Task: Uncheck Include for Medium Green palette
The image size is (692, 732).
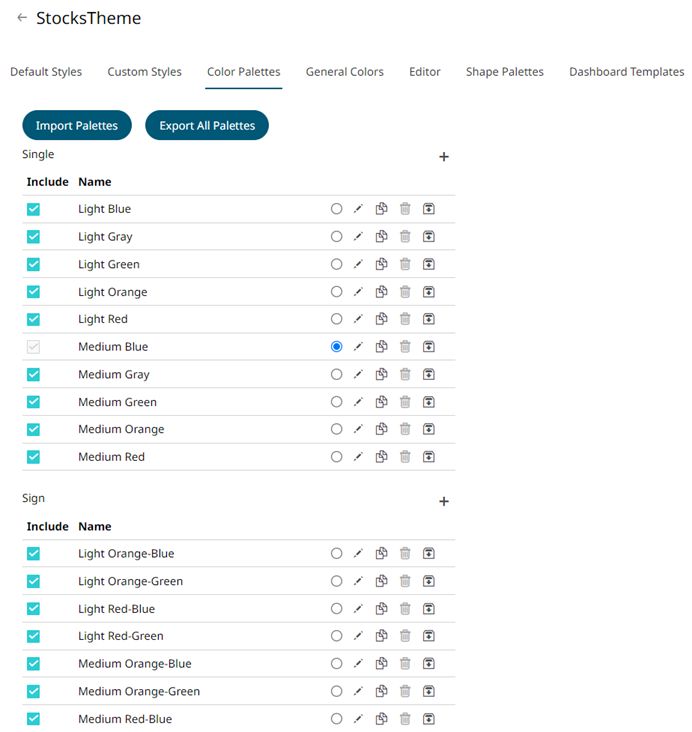Action: coord(33,402)
